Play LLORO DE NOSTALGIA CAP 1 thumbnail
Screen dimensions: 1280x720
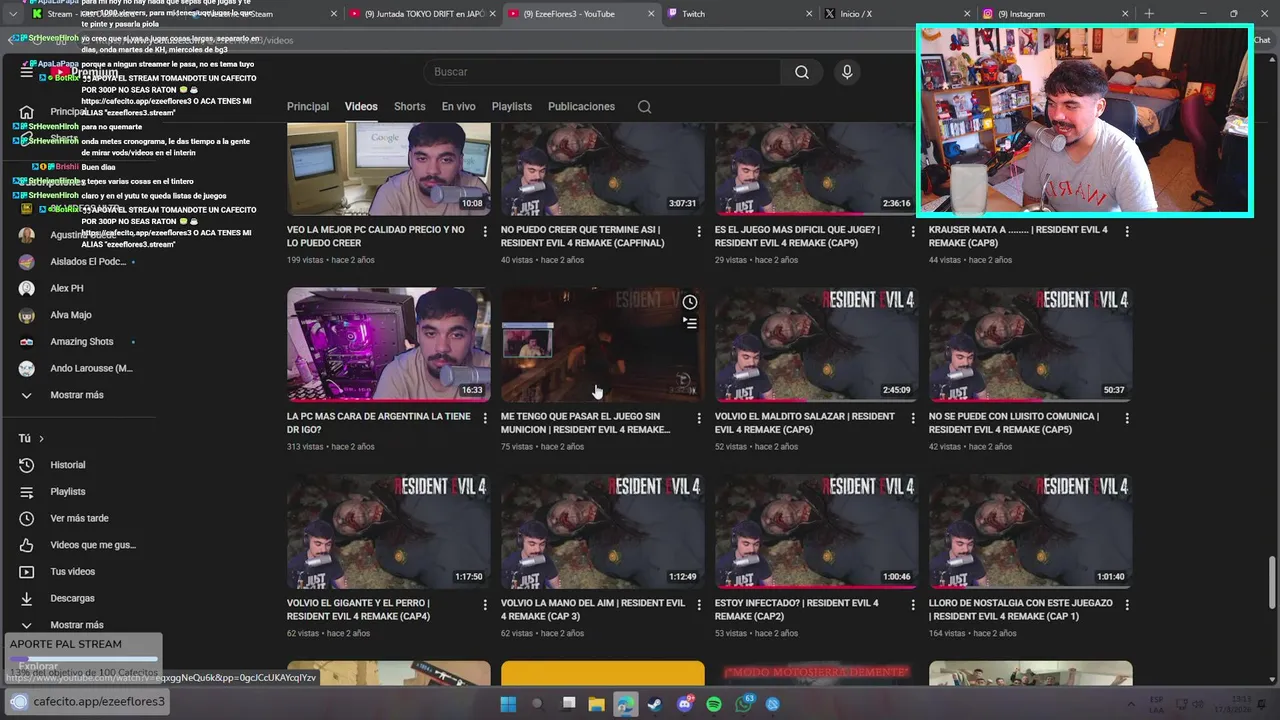pyautogui.click(x=1031, y=532)
